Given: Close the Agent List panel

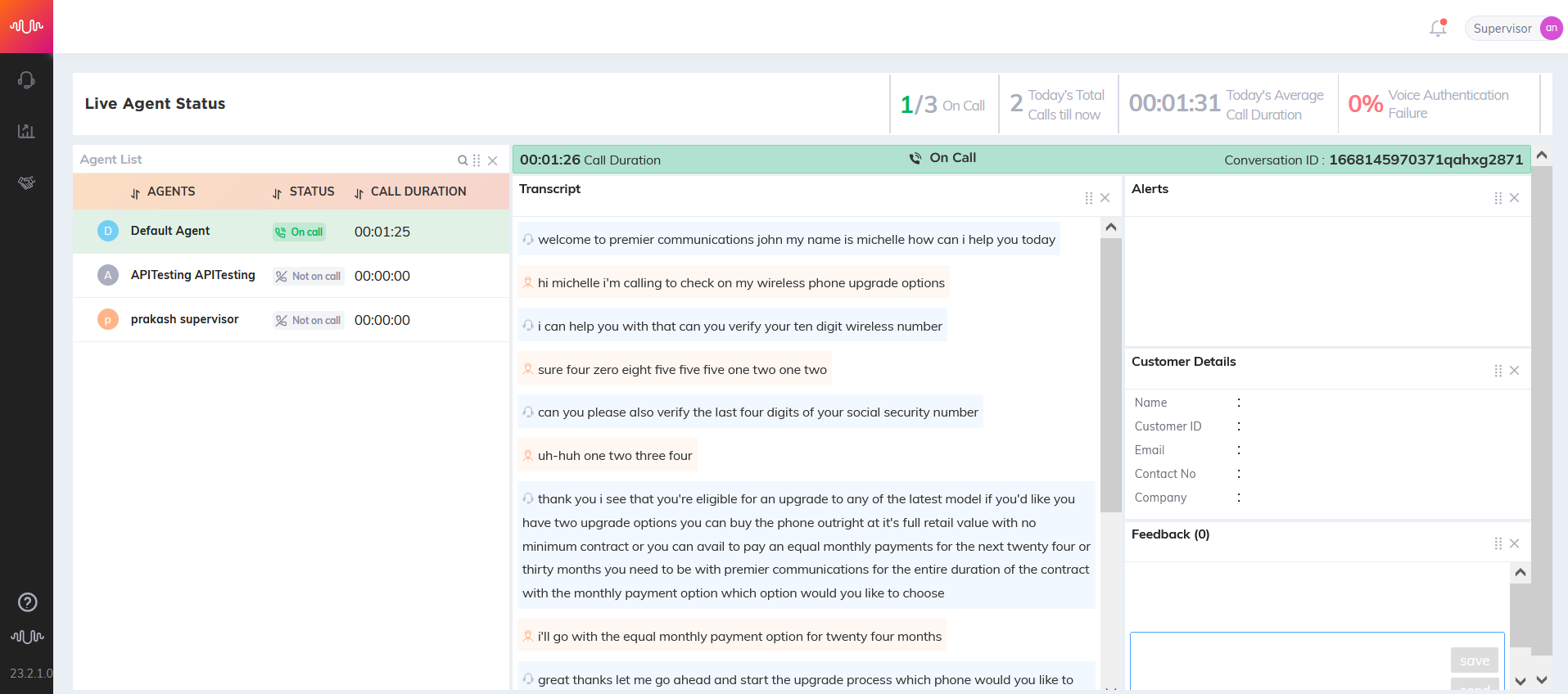Looking at the screenshot, I should pyautogui.click(x=492, y=160).
